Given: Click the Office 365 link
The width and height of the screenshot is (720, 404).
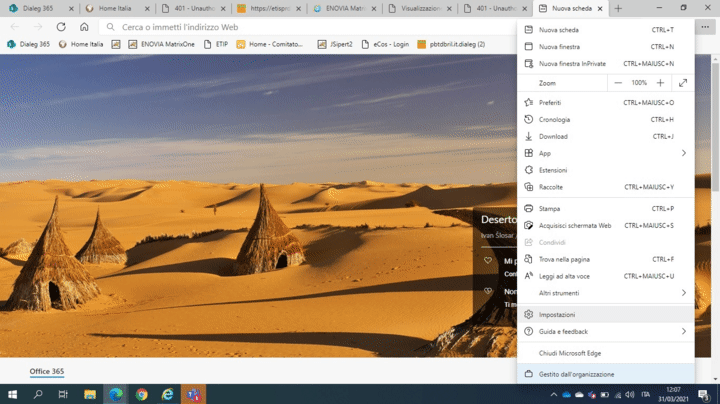Looking at the screenshot, I should 46,372.
